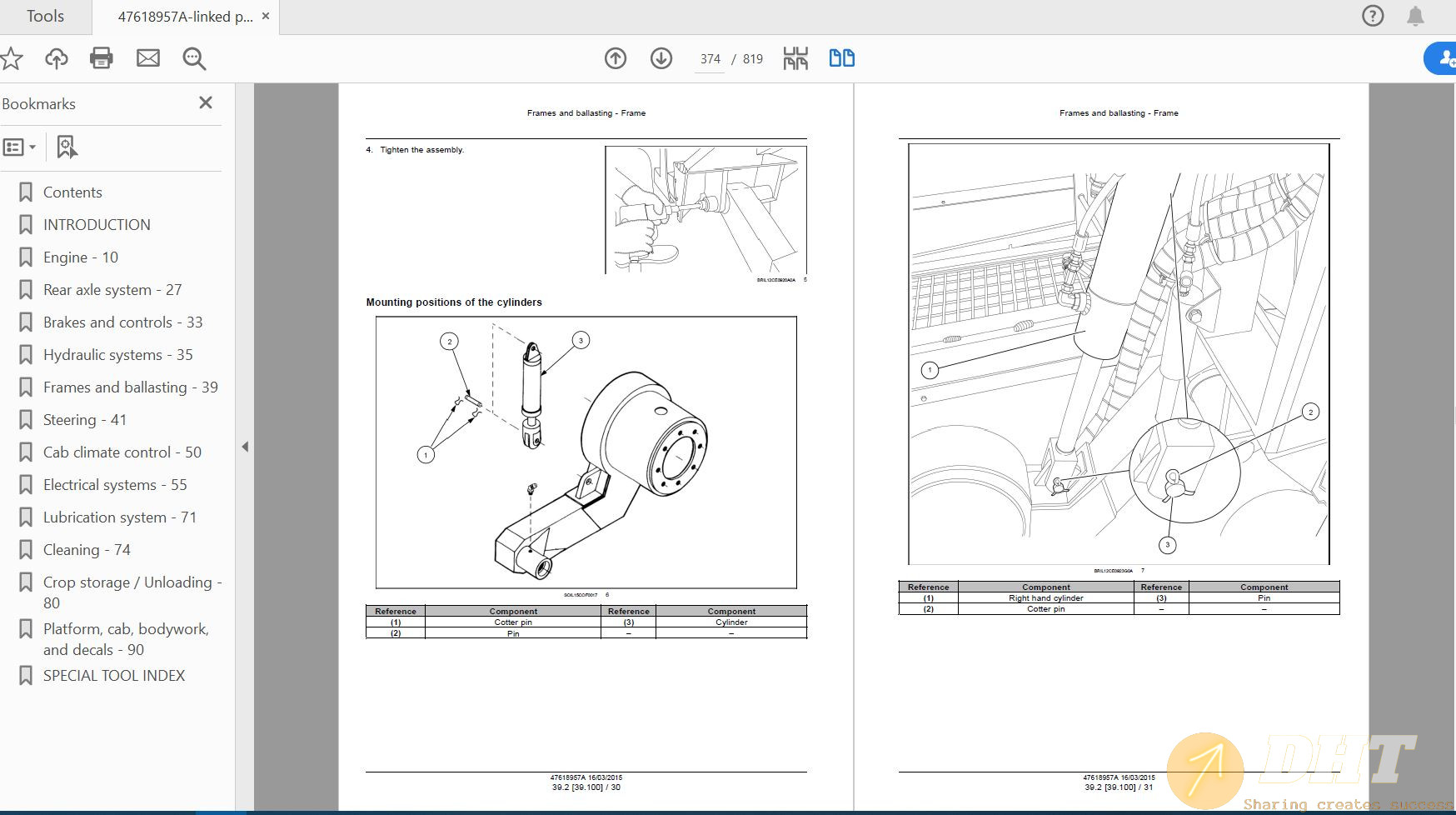The height and width of the screenshot is (815, 1456).
Task: Click the 'Tighten the assembly.' step text
Action: coord(422,150)
